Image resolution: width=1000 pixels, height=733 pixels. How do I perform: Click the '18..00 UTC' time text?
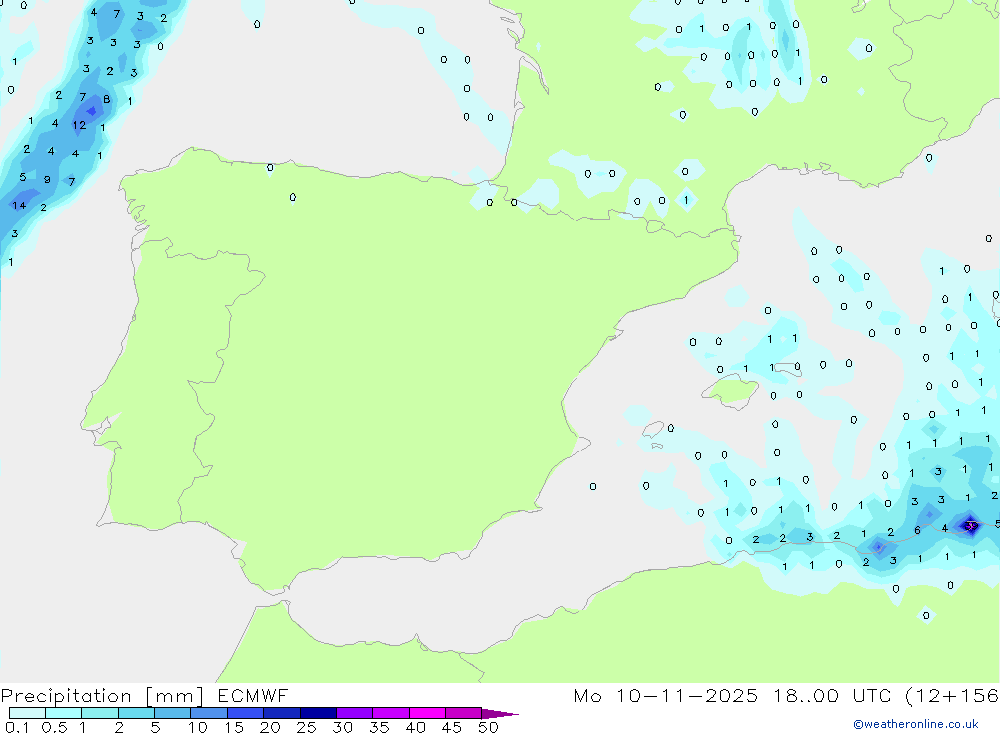(832, 695)
